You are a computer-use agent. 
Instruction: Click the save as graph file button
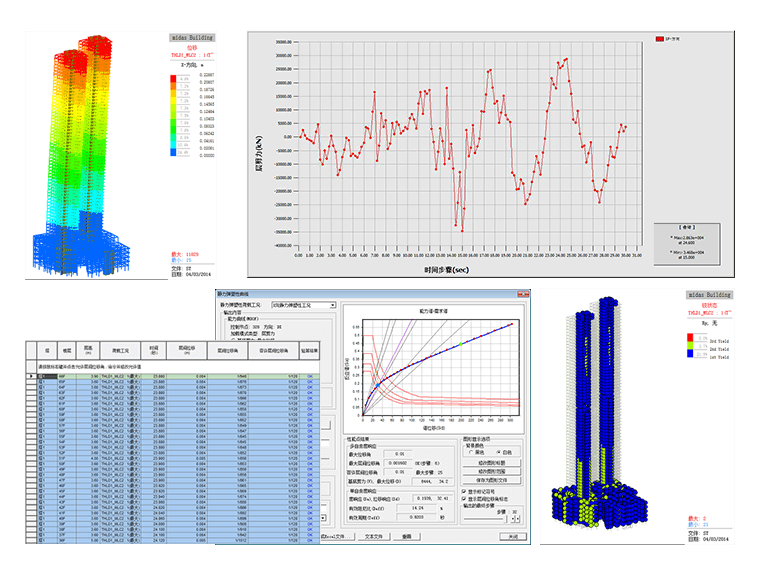click(x=491, y=480)
